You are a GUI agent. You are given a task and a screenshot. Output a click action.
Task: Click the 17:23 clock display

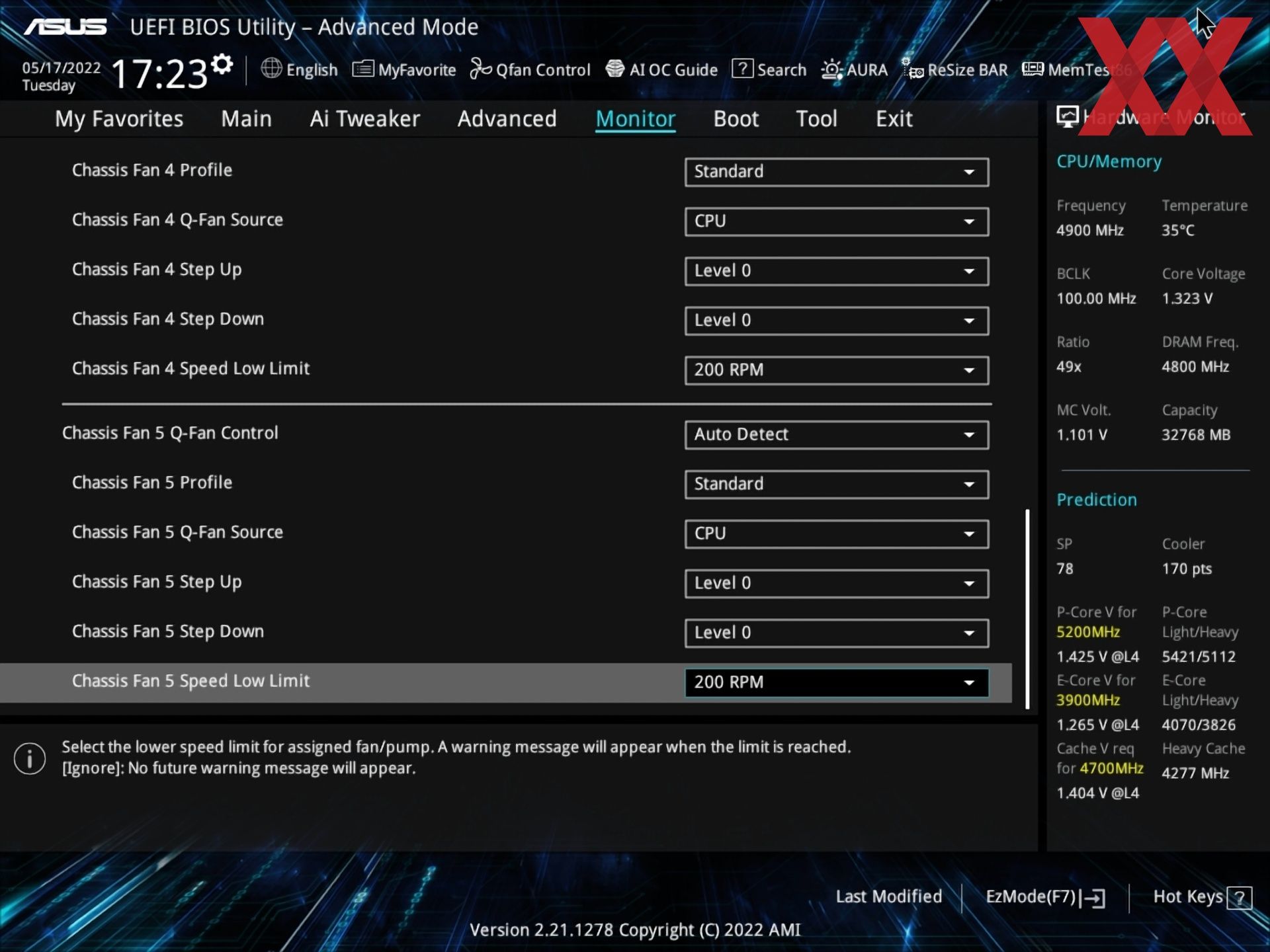[159, 73]
